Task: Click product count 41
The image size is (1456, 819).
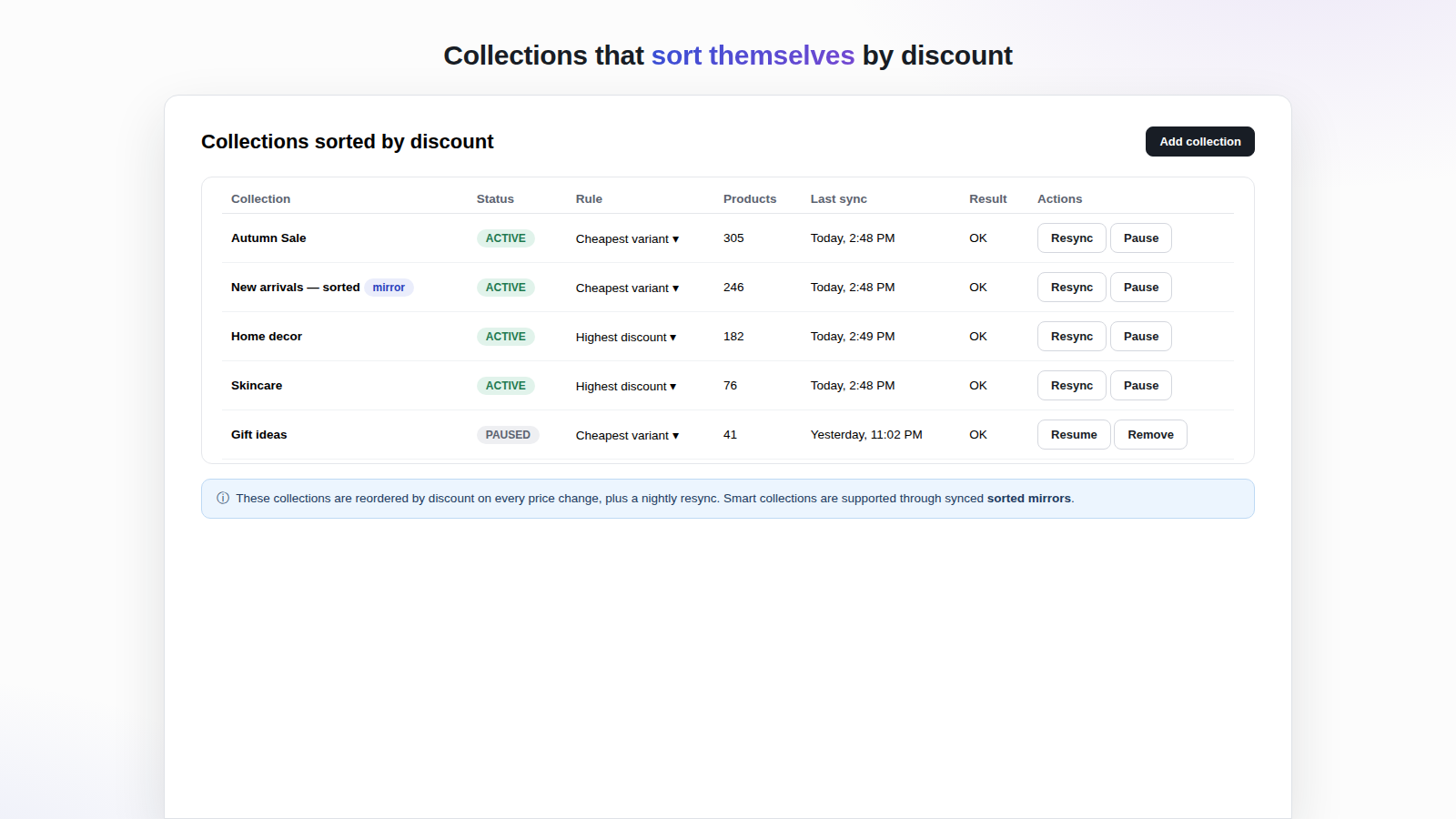Action: click(x=731, y=435)
